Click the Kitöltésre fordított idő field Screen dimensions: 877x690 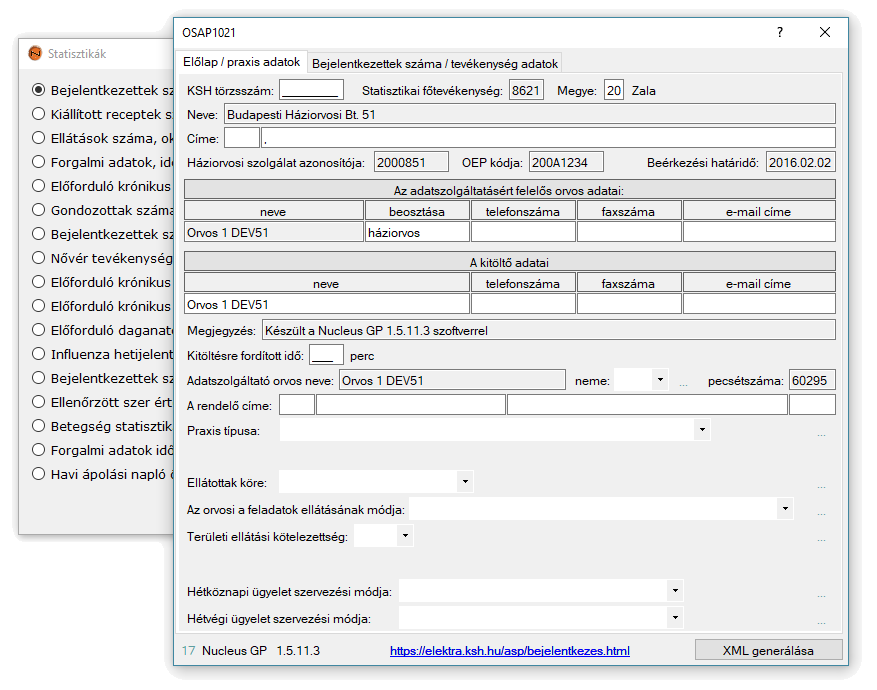pyautogui.click(x=326, y=355)
